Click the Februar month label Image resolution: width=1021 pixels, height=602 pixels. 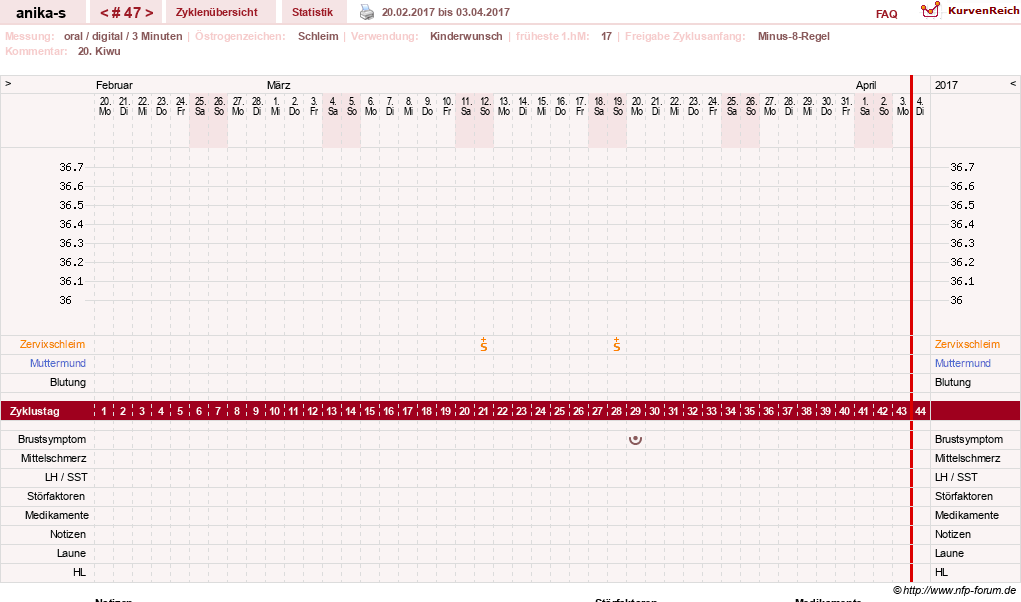tap(114, 85)
